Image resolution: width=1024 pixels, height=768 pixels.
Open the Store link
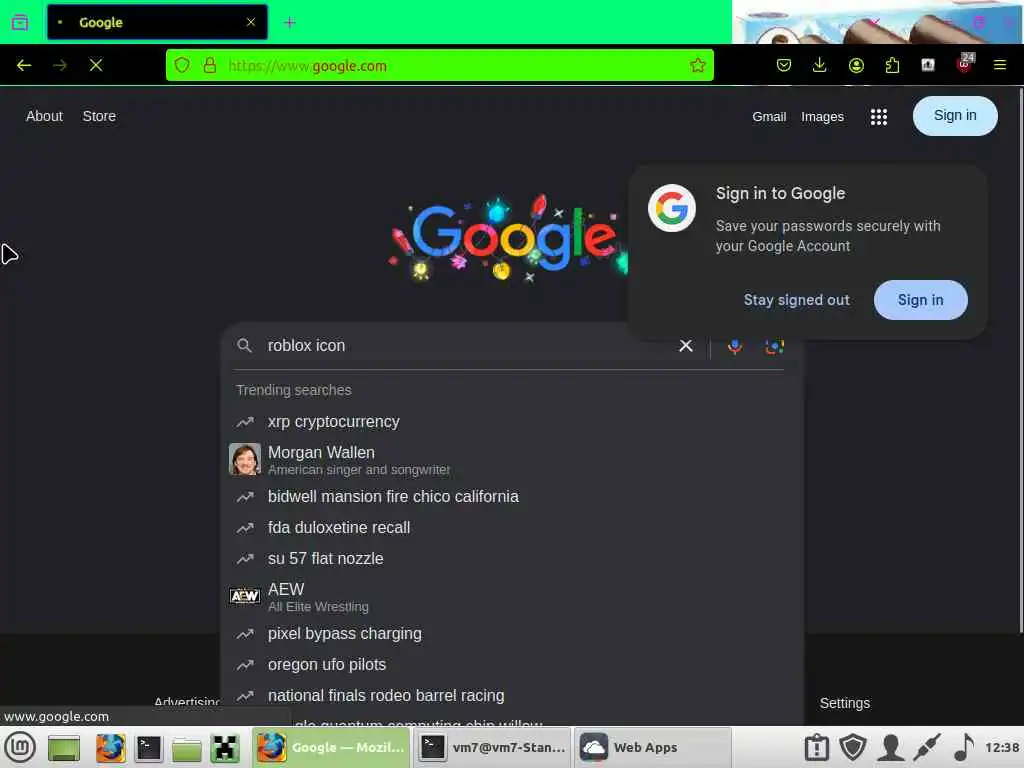click(x=99, y=116)
